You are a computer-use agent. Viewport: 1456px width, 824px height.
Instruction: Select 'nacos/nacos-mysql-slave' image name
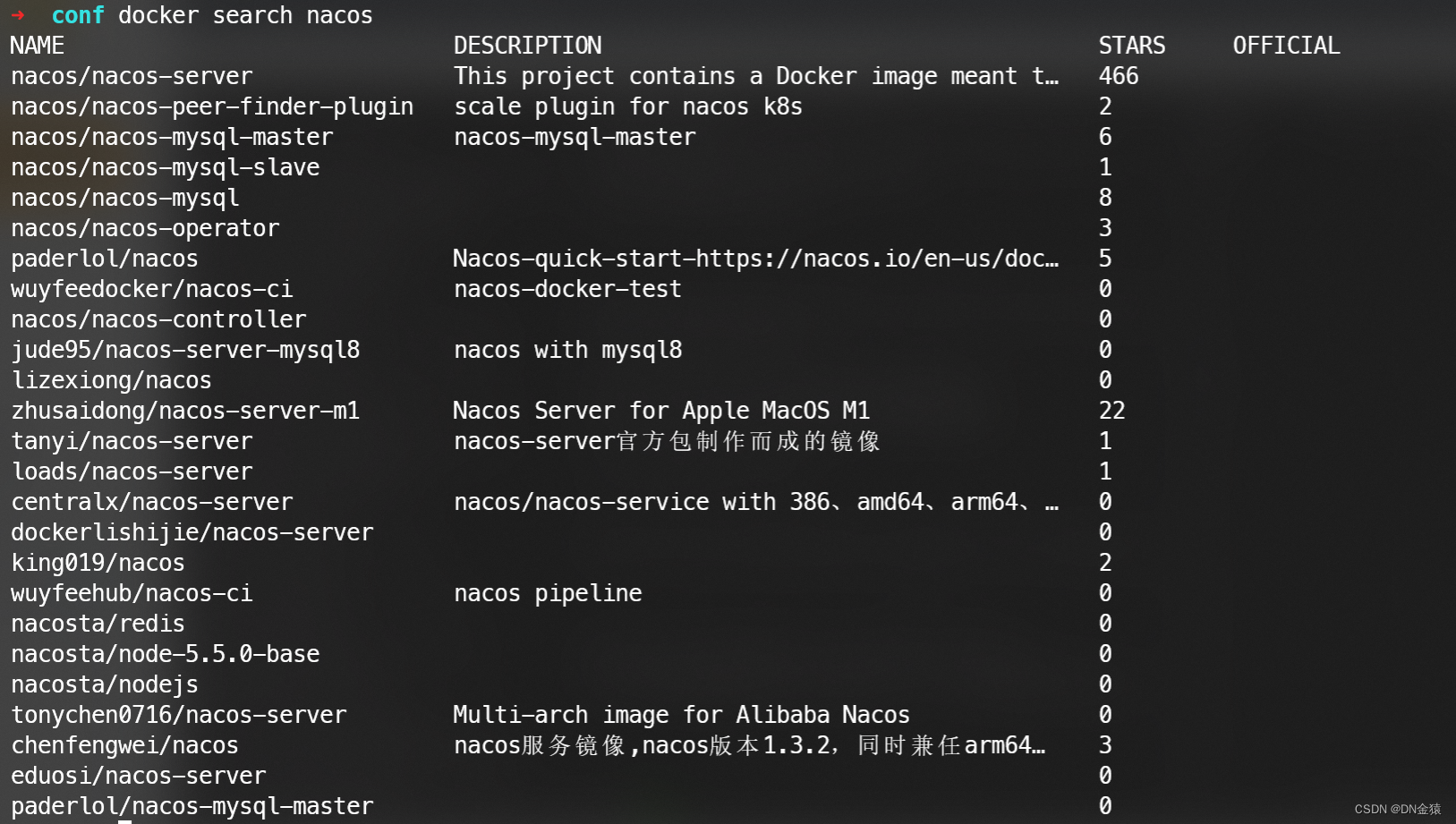pos(166,167)
